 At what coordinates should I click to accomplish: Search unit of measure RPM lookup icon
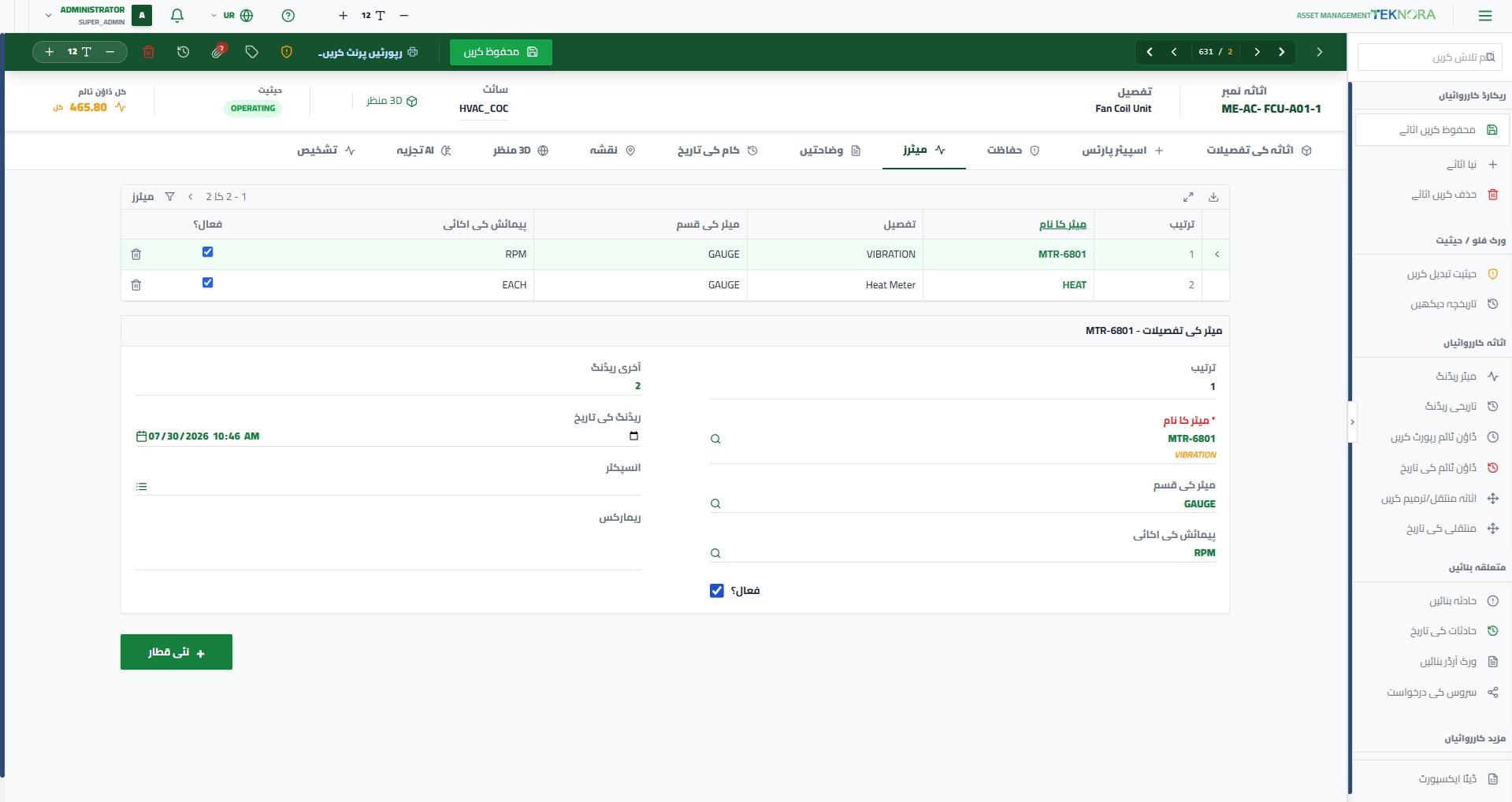point(715,553)
